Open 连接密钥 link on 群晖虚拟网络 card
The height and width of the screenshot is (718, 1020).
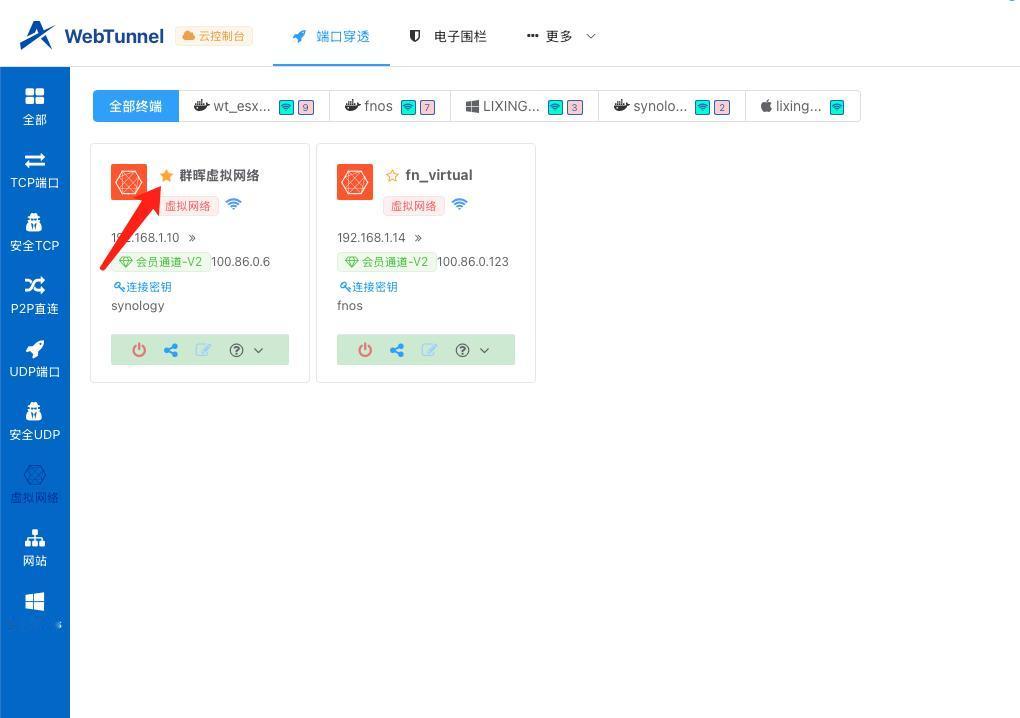point(142,287)
